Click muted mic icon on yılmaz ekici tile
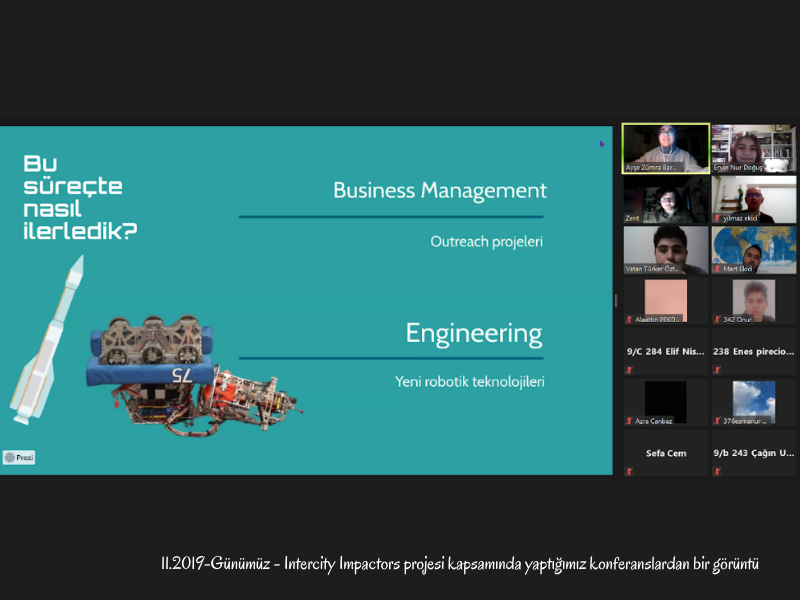The image size is (800, 600). pos(716,218)
